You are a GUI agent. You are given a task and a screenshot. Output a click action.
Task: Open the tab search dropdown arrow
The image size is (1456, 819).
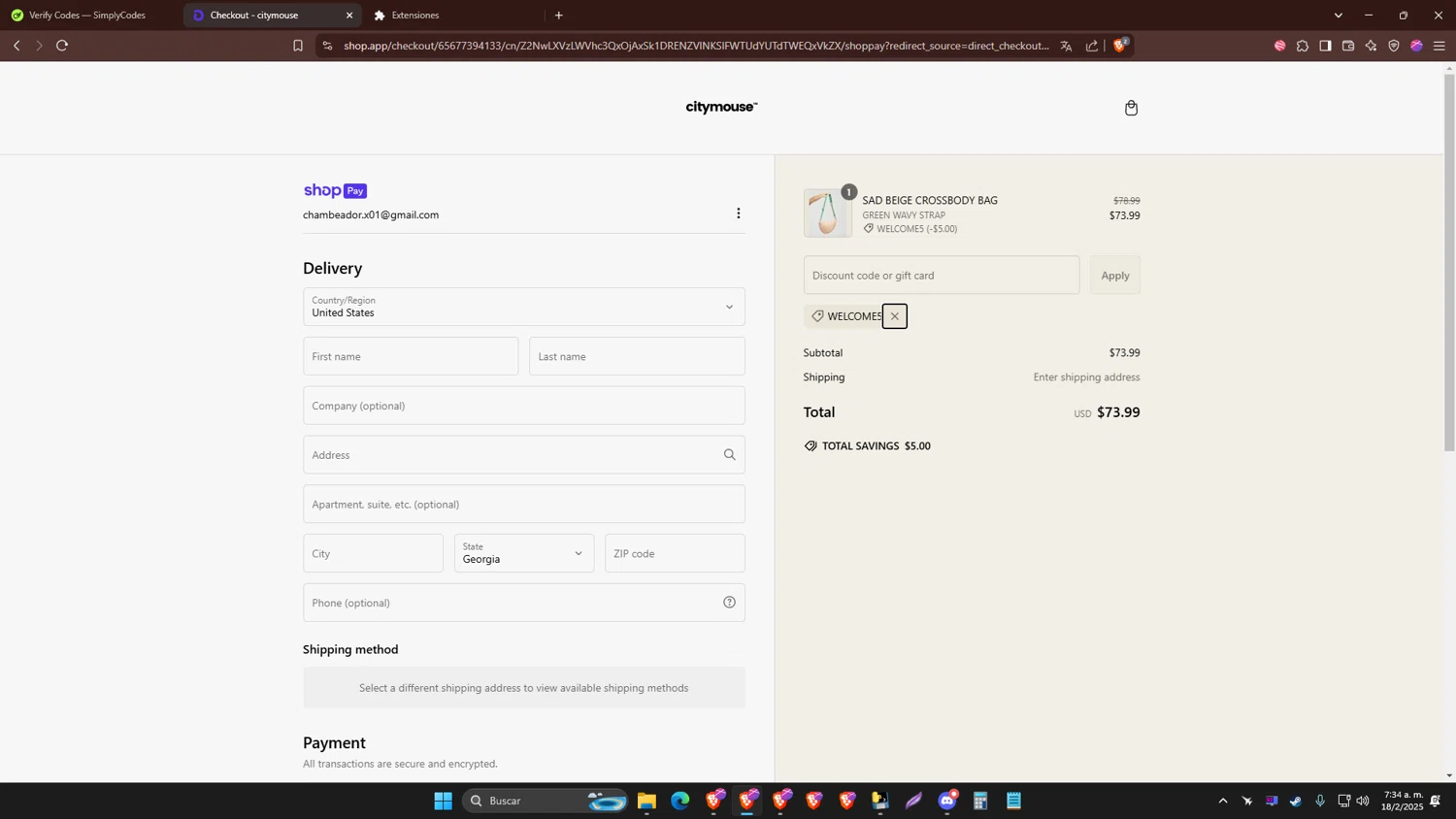pyautogui.click(x=1339, y=16)
